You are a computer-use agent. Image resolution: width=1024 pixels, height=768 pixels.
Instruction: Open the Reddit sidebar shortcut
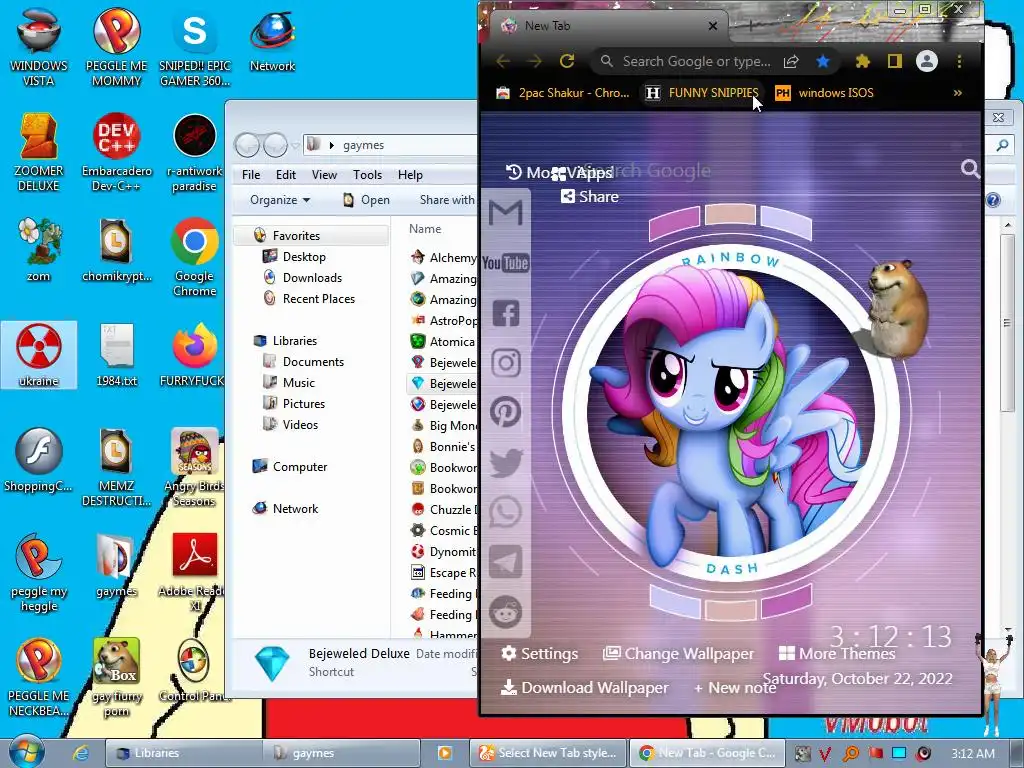coord(506,612)
